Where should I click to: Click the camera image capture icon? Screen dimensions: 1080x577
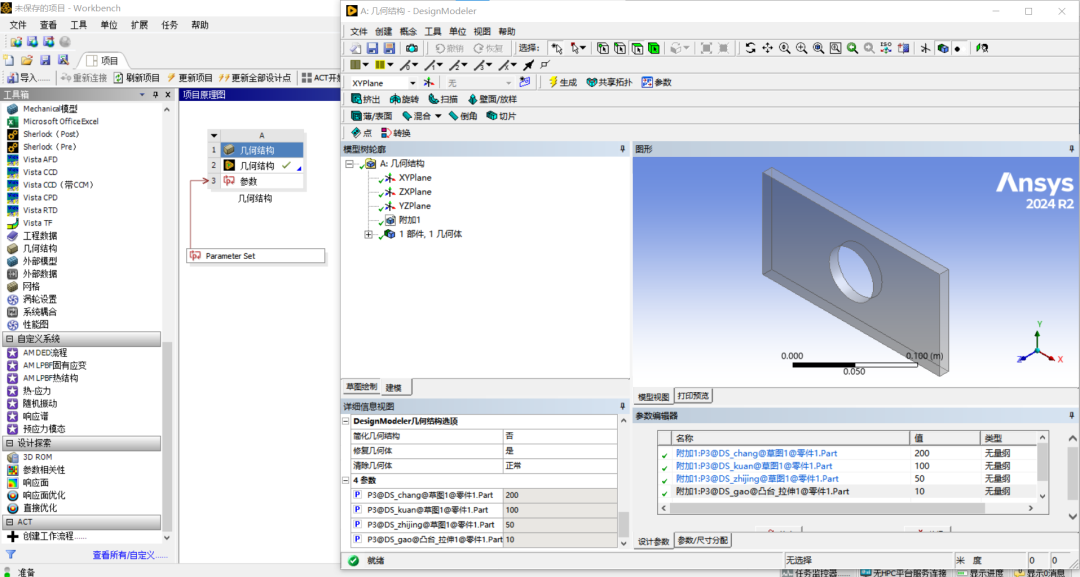(x=412, y=48)
